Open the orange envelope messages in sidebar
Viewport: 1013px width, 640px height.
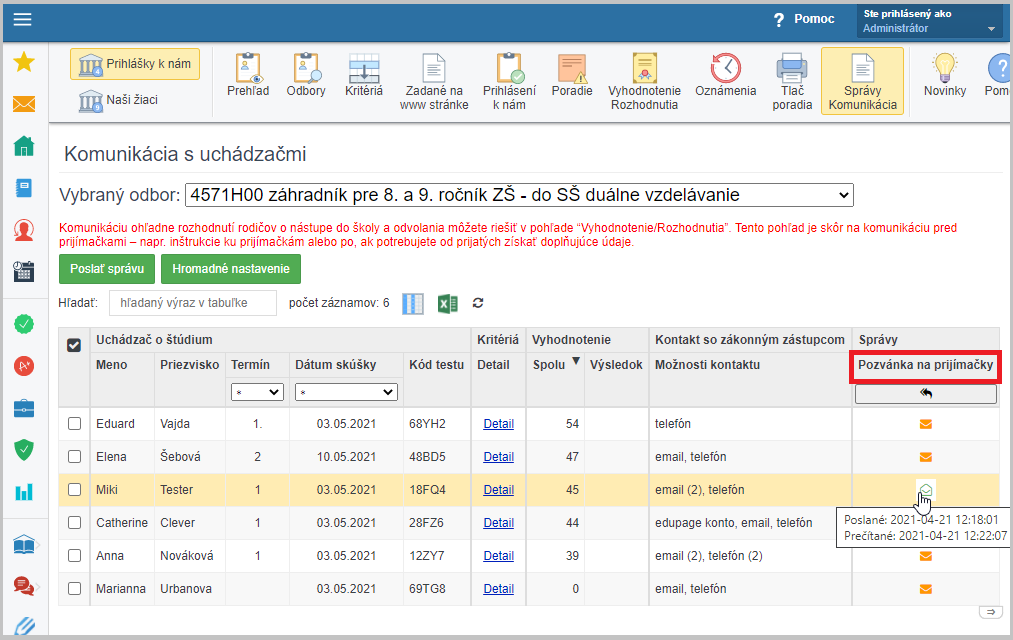coord(24,104)
